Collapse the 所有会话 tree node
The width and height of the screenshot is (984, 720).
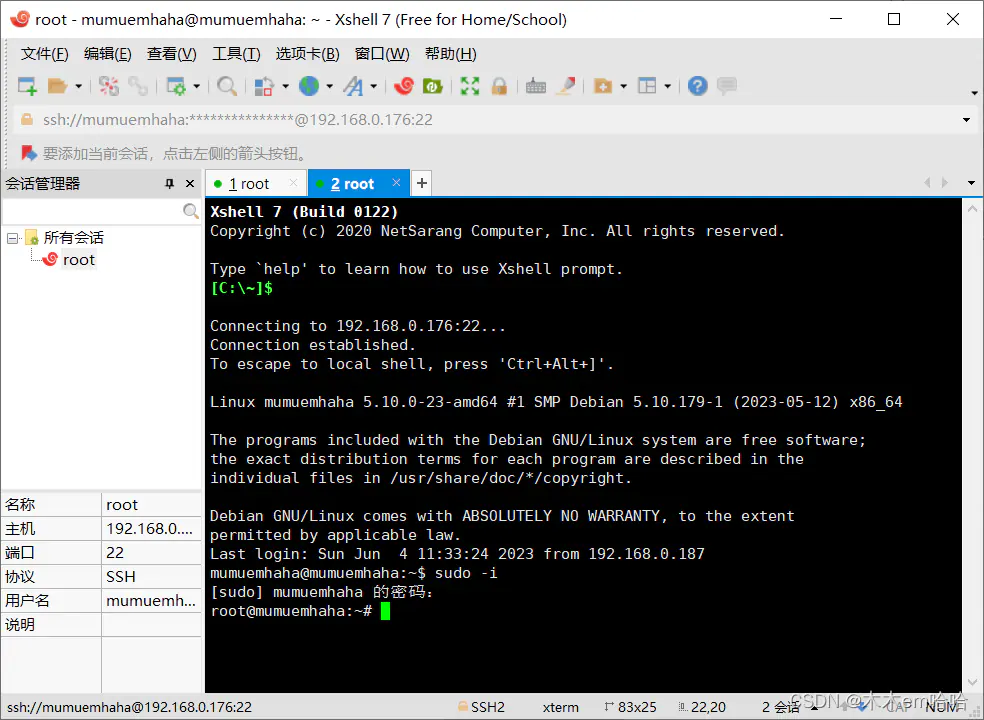click(12, 238)
